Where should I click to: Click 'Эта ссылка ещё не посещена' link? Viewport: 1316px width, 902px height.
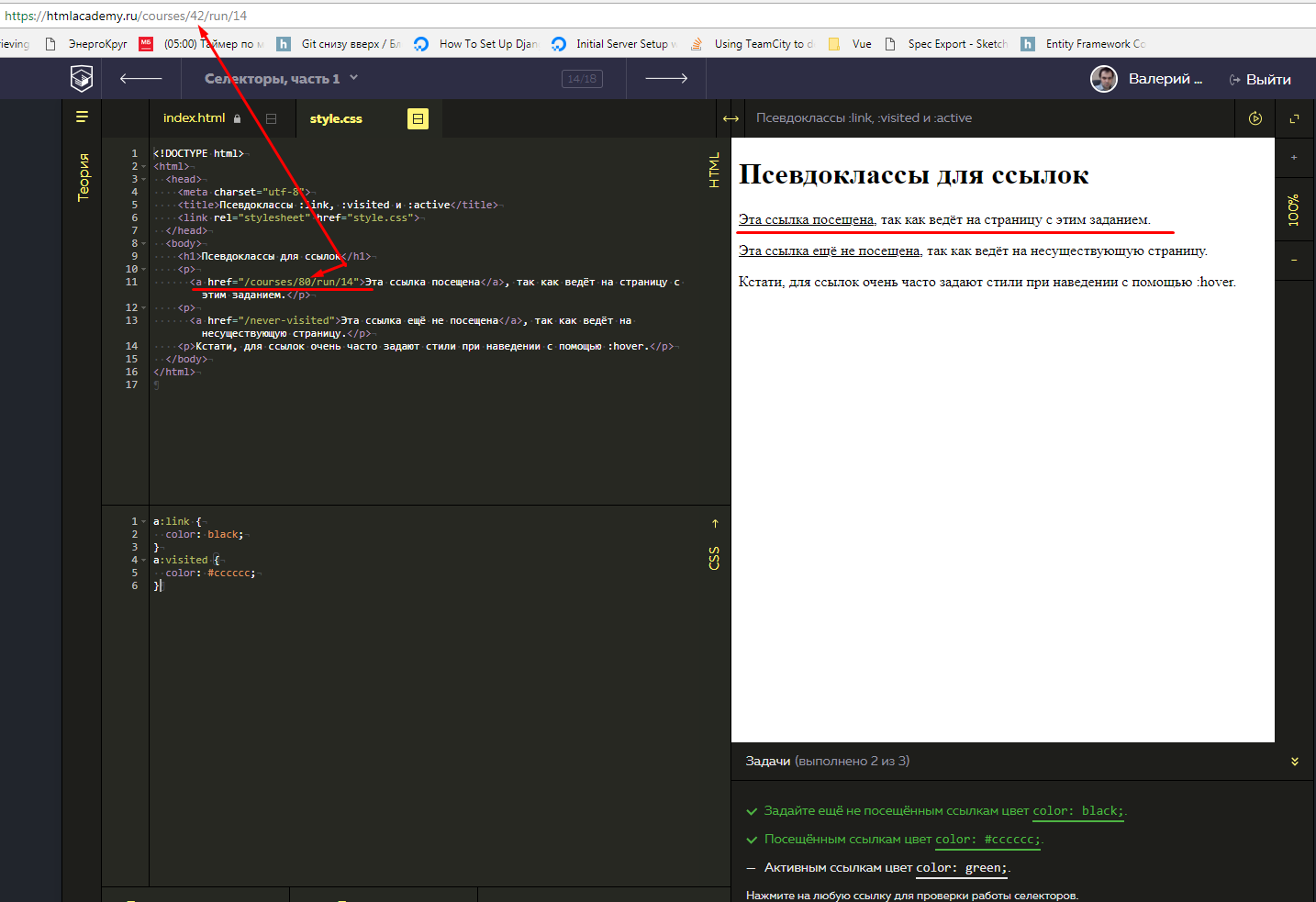click(829, 251)
